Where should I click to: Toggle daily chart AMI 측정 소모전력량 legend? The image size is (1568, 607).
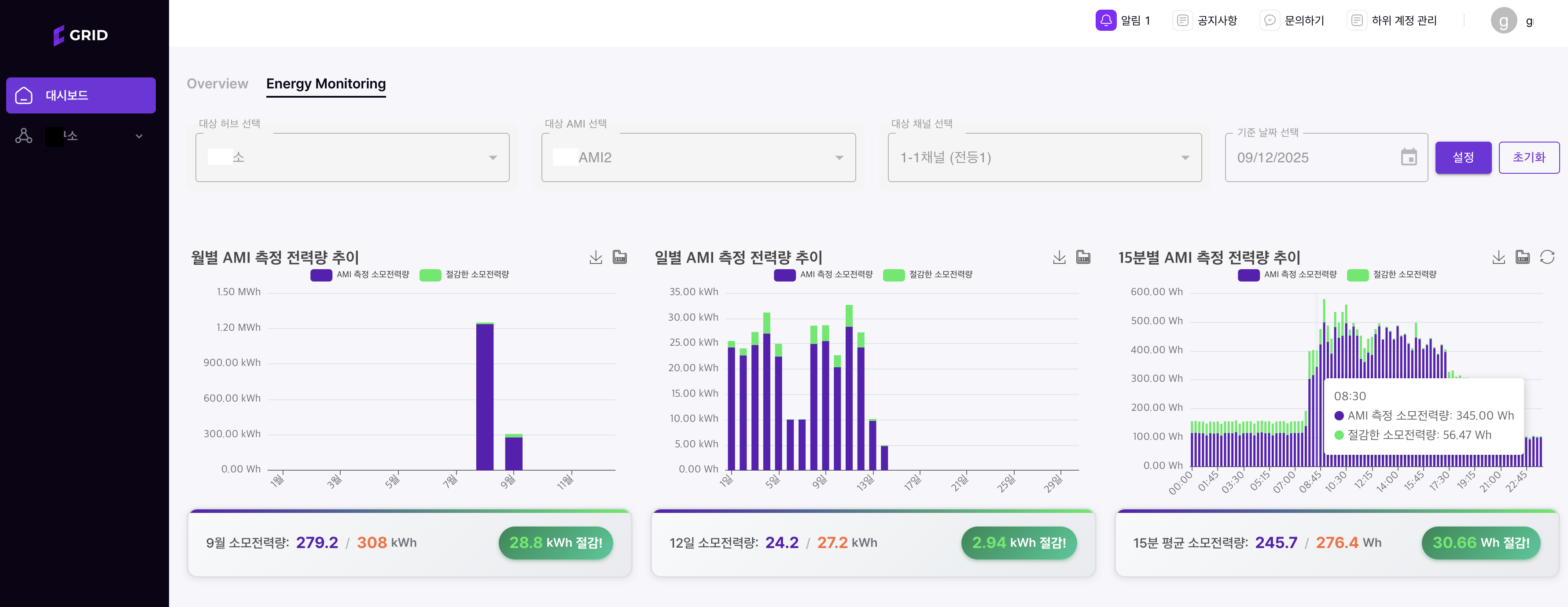point(823,275)
